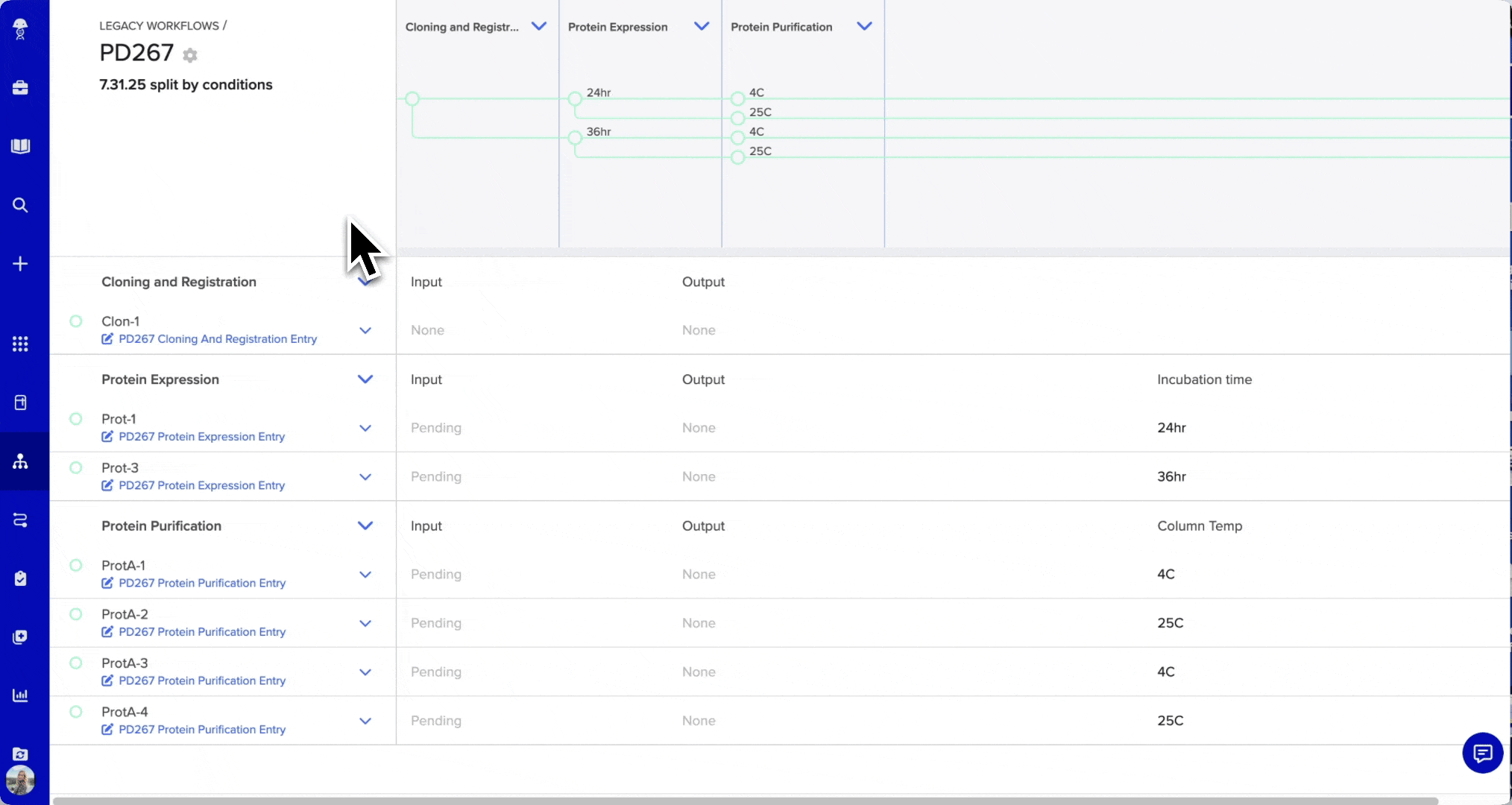1512x805 pixels.
Task: Collapse the Protein Expression section chevron
Action: tap(365, 379)
